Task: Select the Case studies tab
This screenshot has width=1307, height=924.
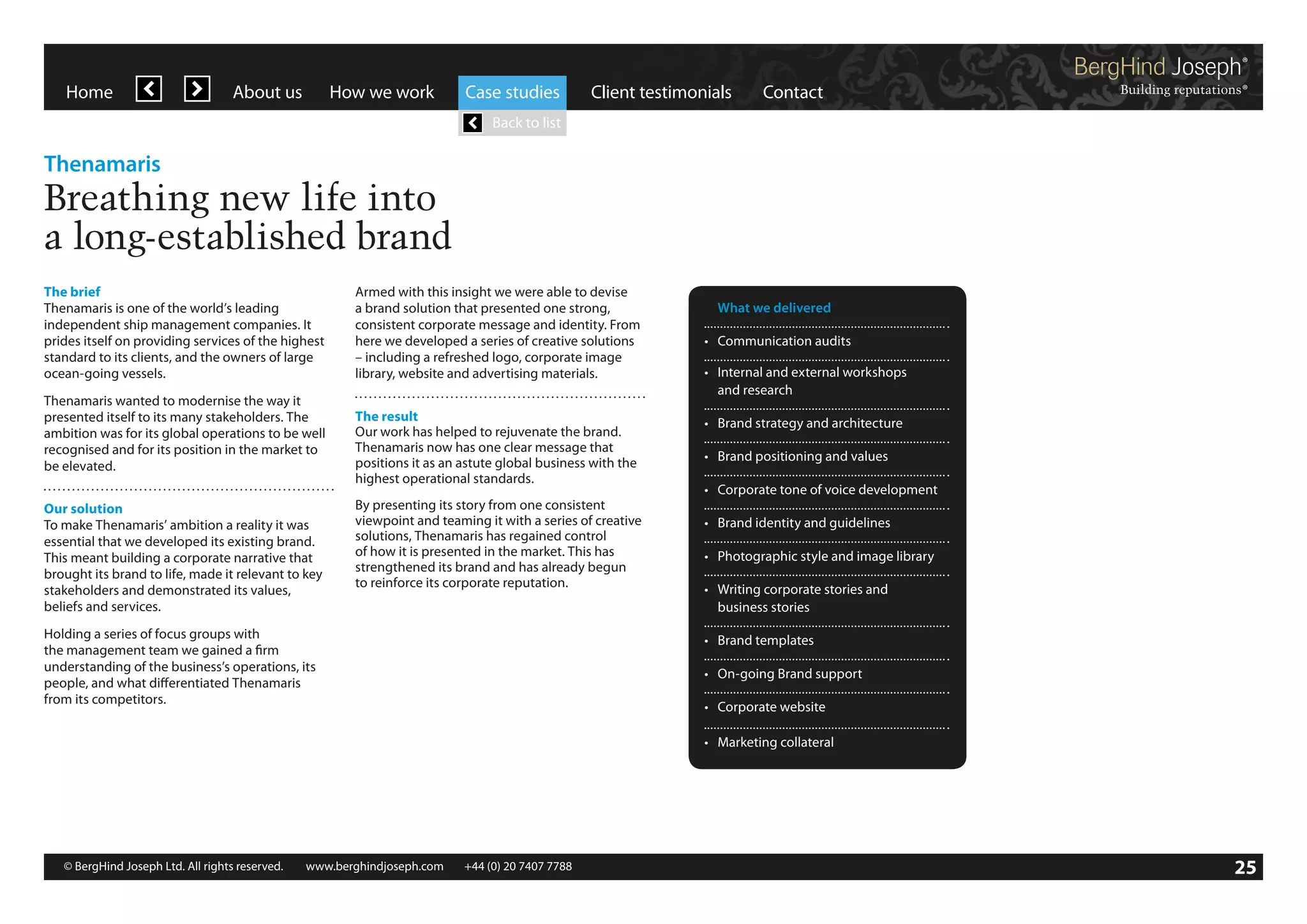Action: pyautogui.click(x=512, y=93)
